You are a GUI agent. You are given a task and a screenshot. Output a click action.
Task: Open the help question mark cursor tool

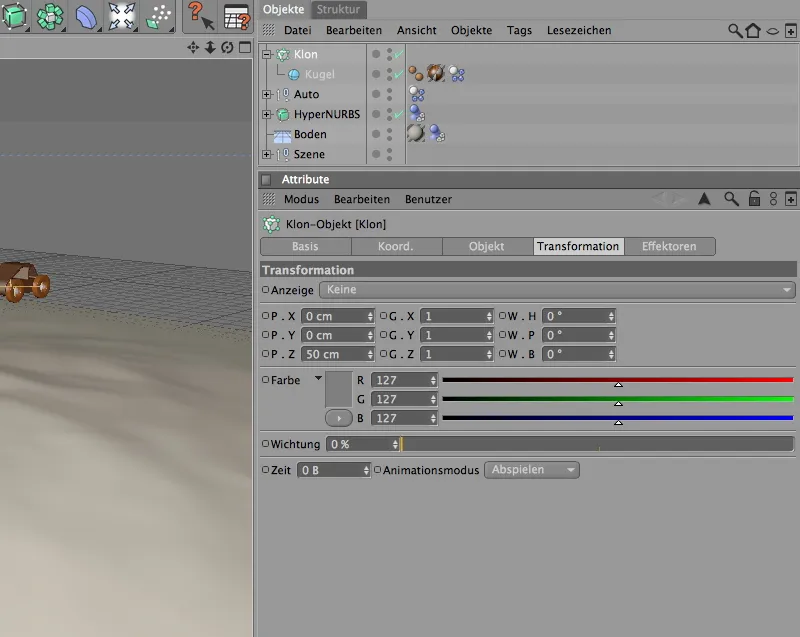[x=198, y=16]
